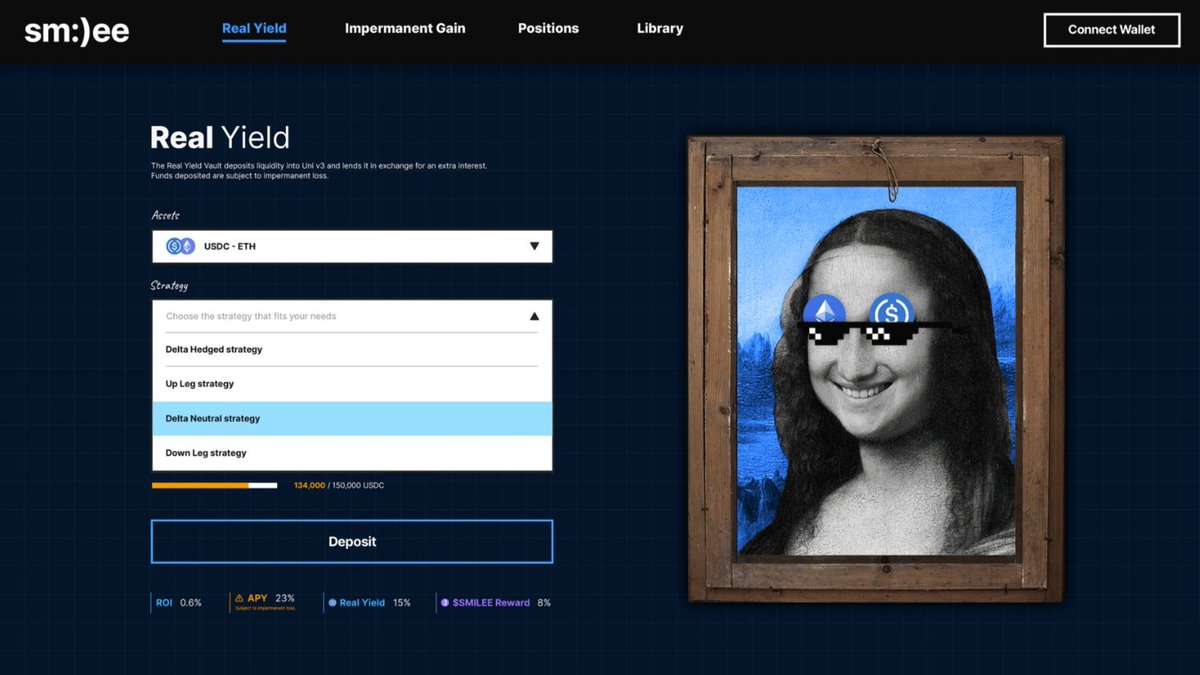Viewport: 1200px width, 675px height.
Task: Click the framed Mona Lisa artwork
Action: (x=876, y=369)
